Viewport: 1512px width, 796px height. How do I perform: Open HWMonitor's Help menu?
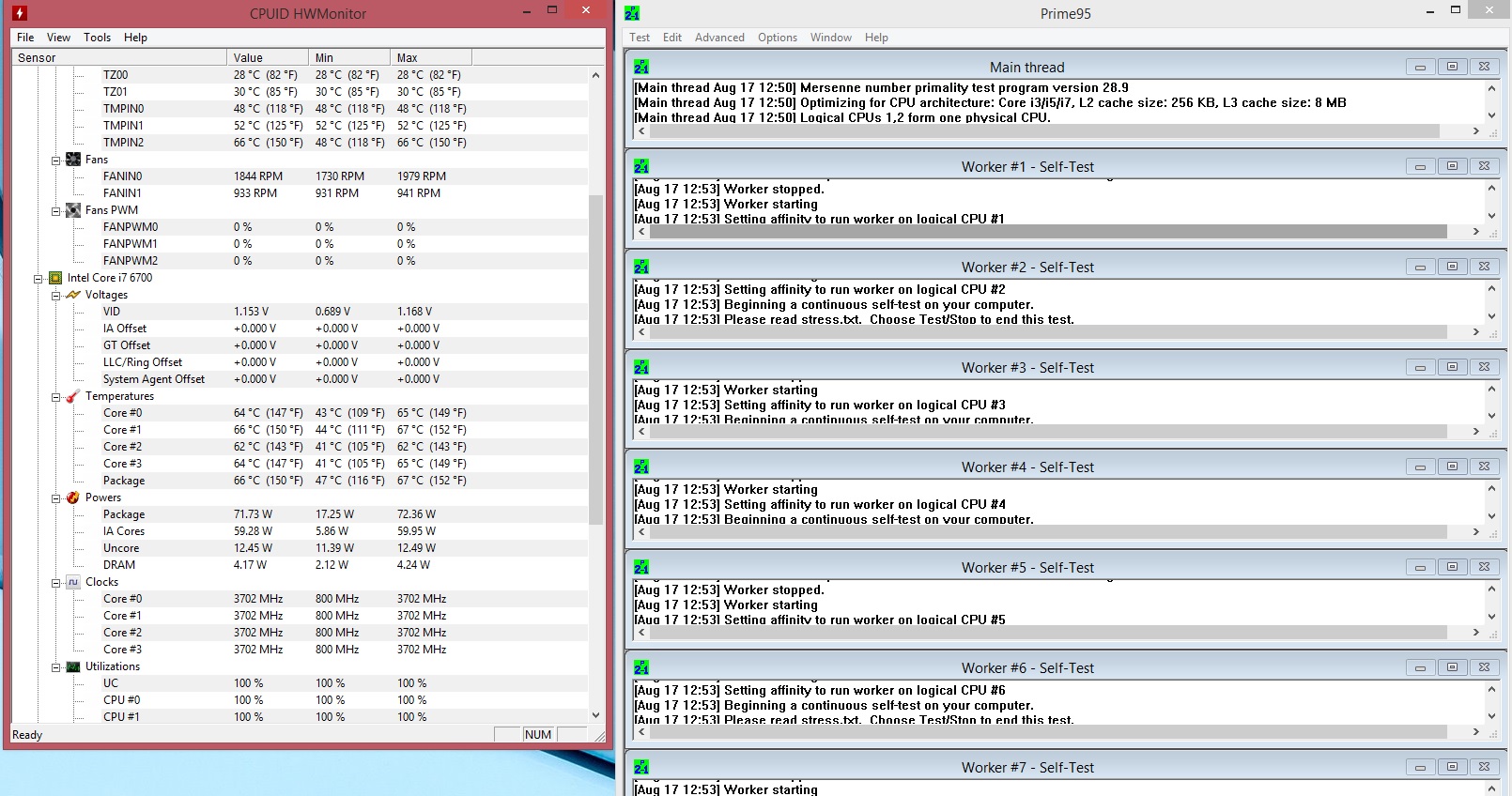[x=135, y=38]
